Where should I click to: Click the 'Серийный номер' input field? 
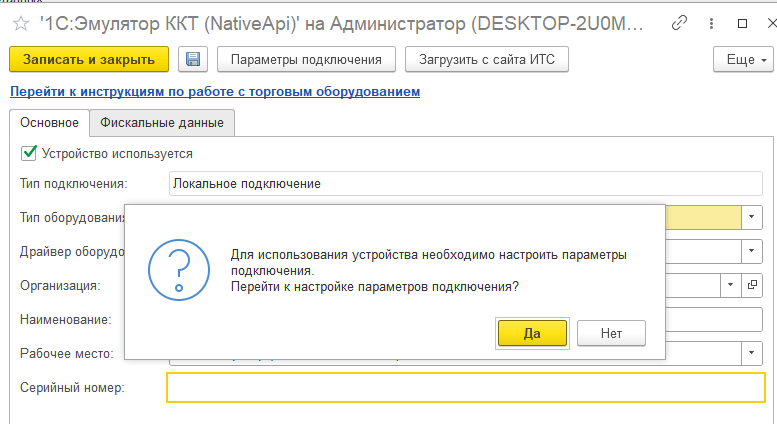[465, 387]
